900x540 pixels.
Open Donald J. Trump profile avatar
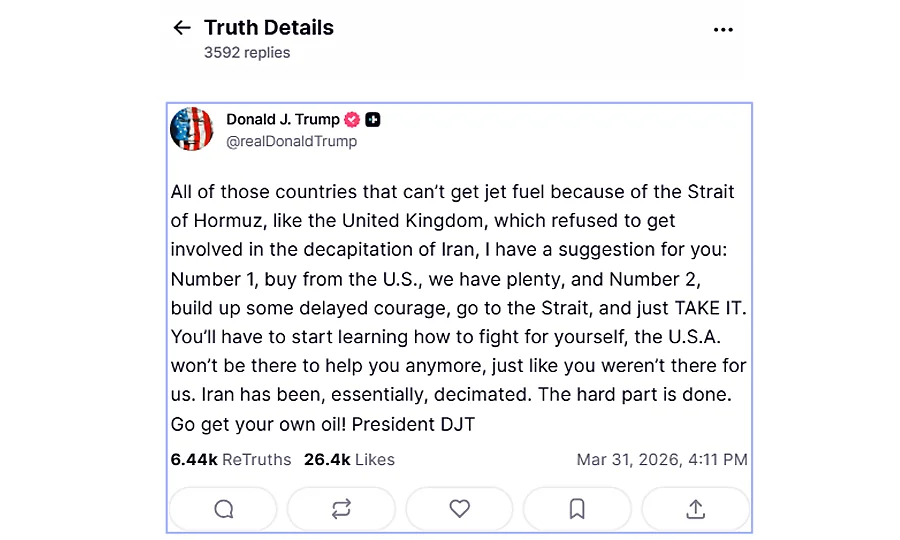(192, 129)
